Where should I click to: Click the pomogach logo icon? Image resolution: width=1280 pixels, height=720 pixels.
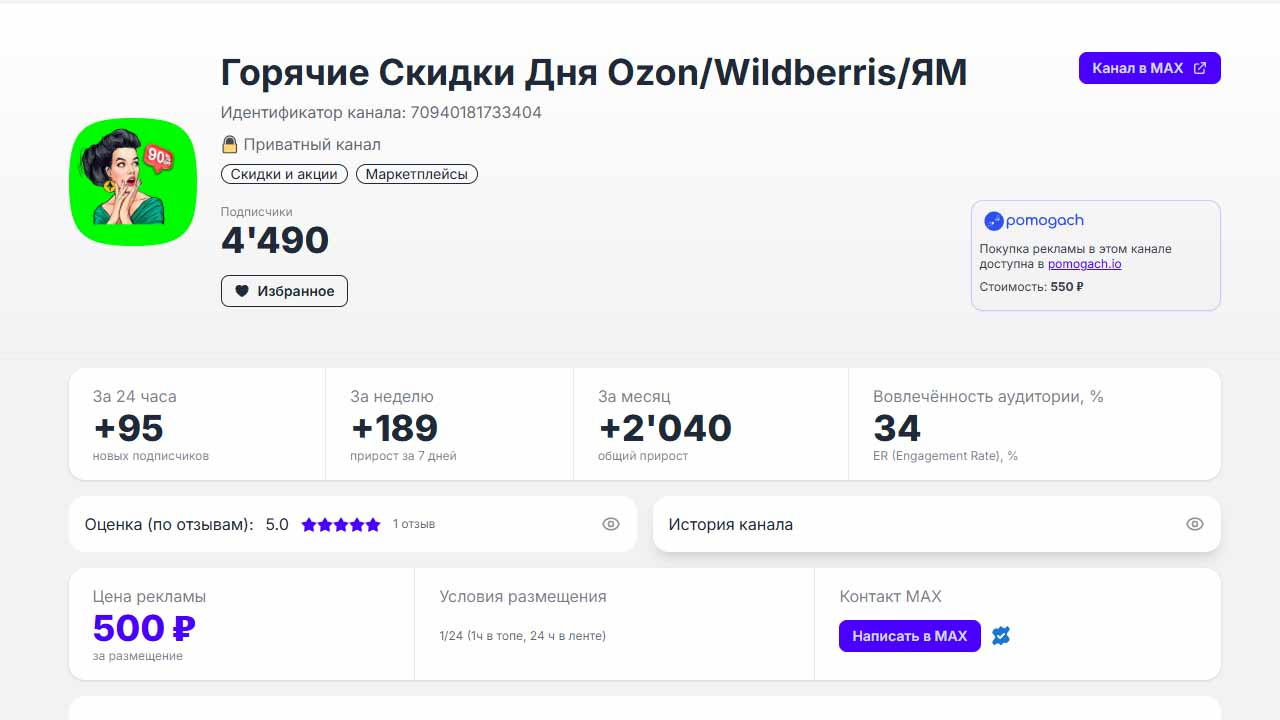coord(993,221)
